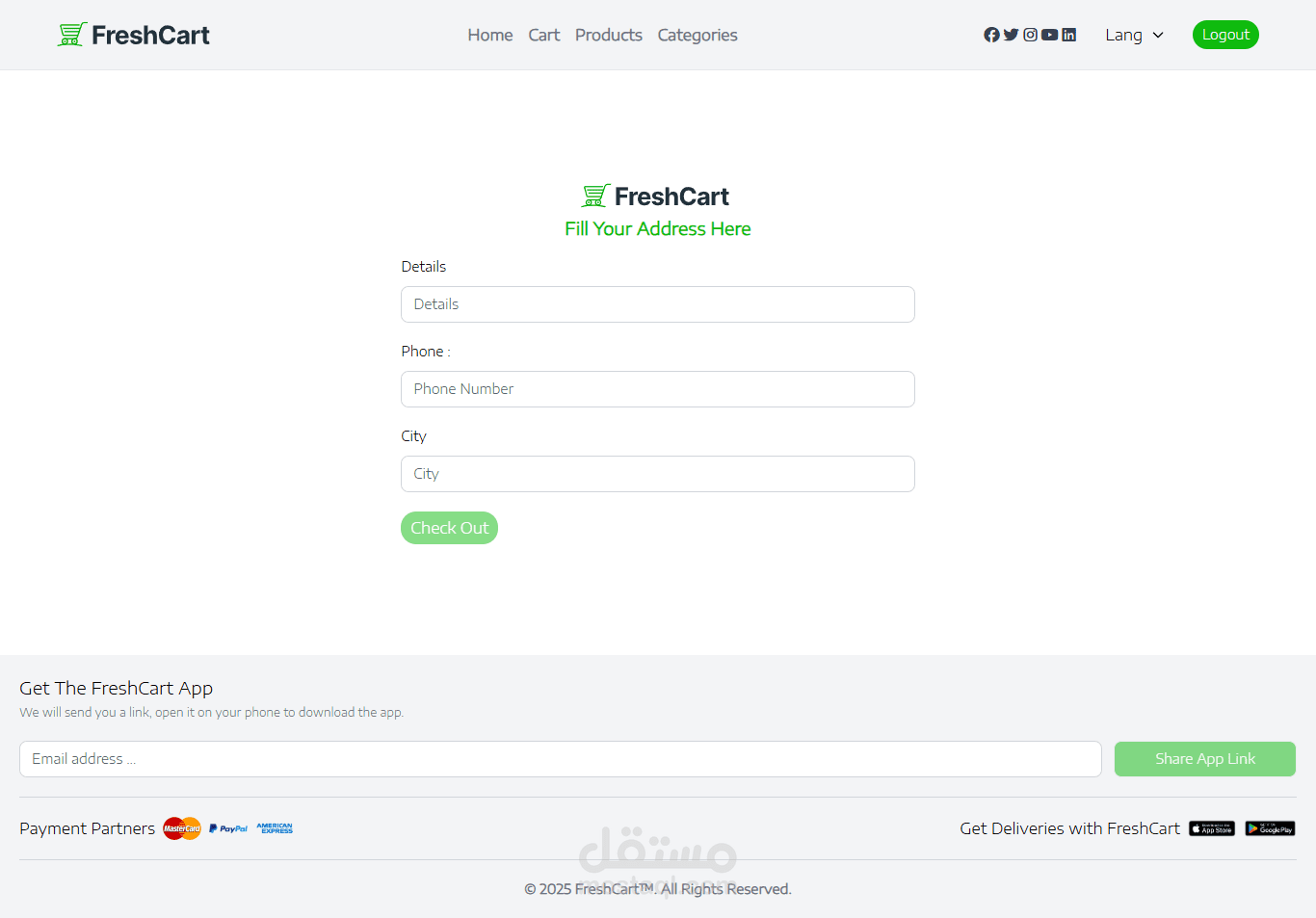The image size is (1316, 918).
Task: Click the MasterCard payment logo
Action: [182, 828]
